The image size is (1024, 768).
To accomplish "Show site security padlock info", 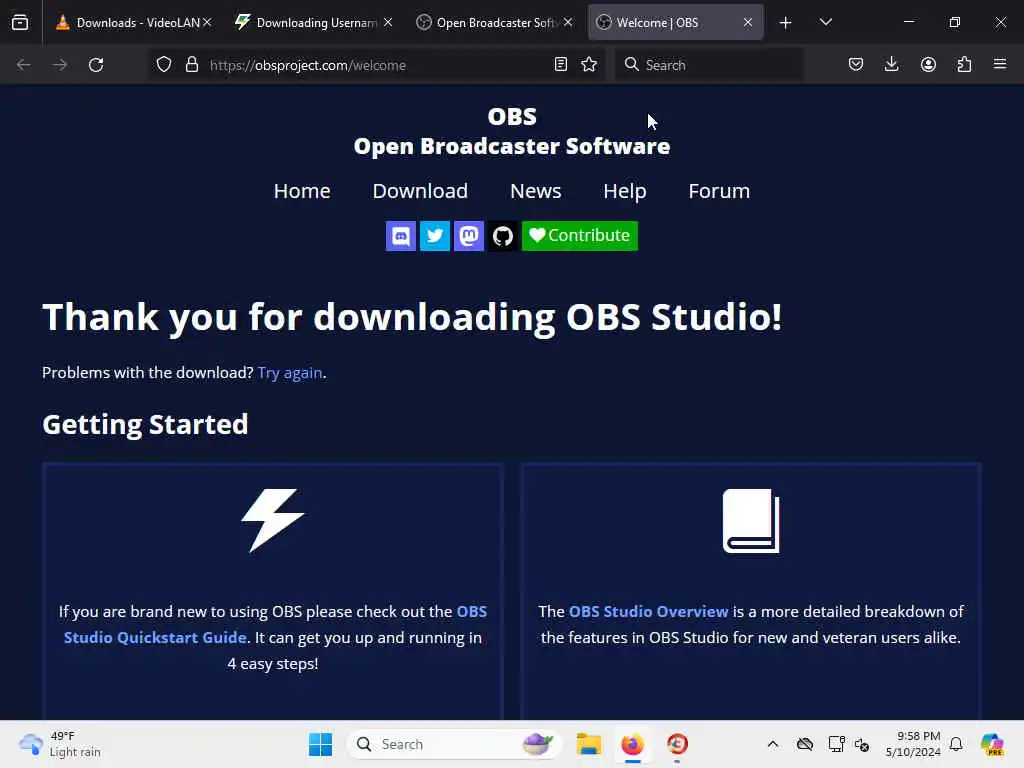I will 191,65.
